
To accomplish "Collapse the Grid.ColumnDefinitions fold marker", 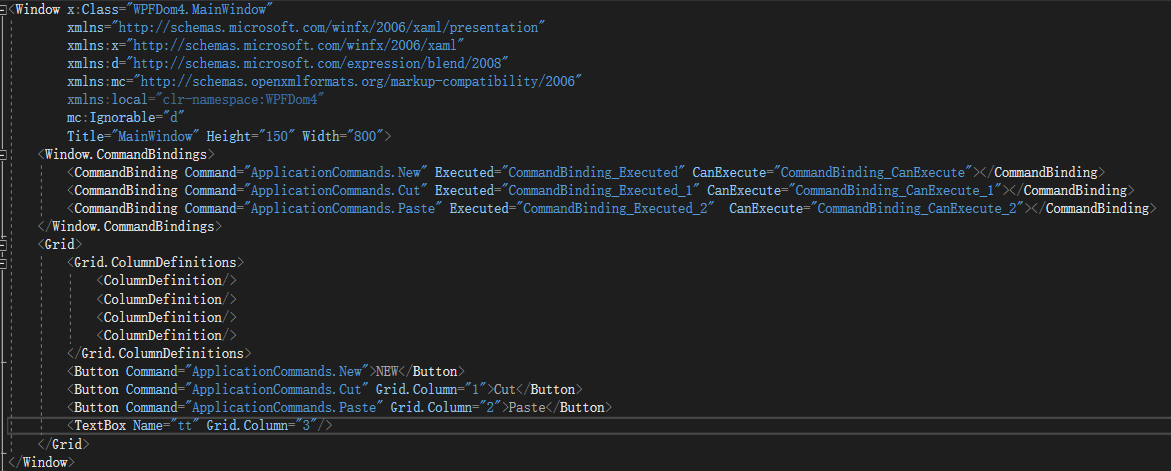I will pos(6,262).
